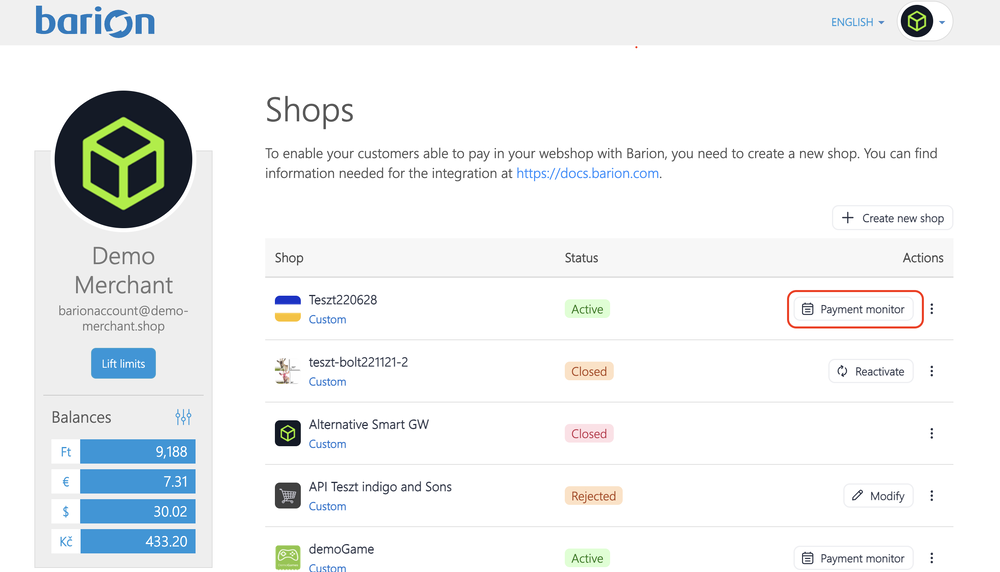Modify the API Teszt indigo shop
The image size is (1000, 572).
(x=878, y=496)
